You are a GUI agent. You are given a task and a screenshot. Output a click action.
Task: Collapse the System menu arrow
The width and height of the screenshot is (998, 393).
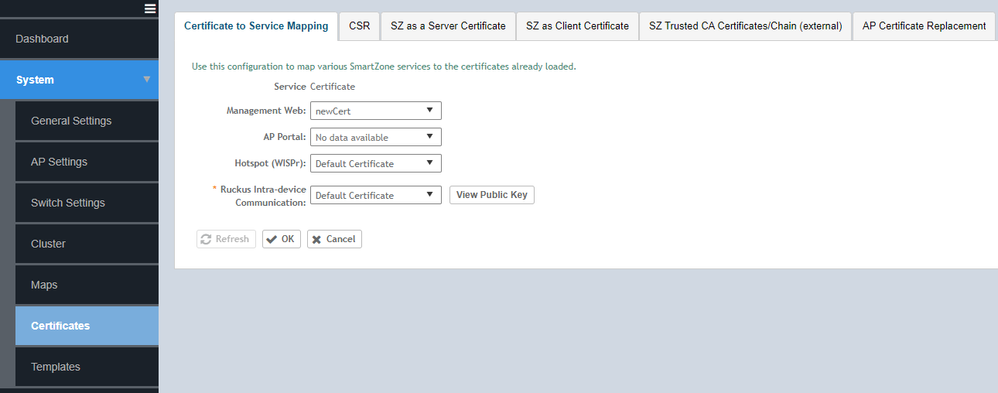(x=147, y=80)
